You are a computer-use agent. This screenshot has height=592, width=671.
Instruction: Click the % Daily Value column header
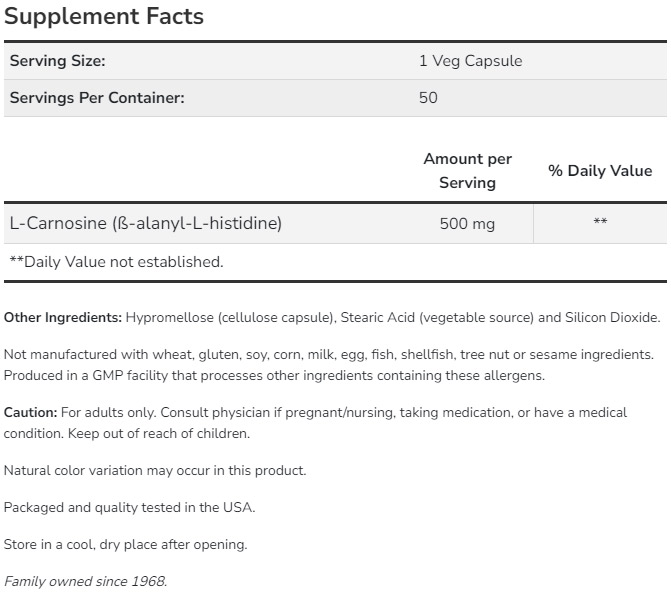pos(600,171)
